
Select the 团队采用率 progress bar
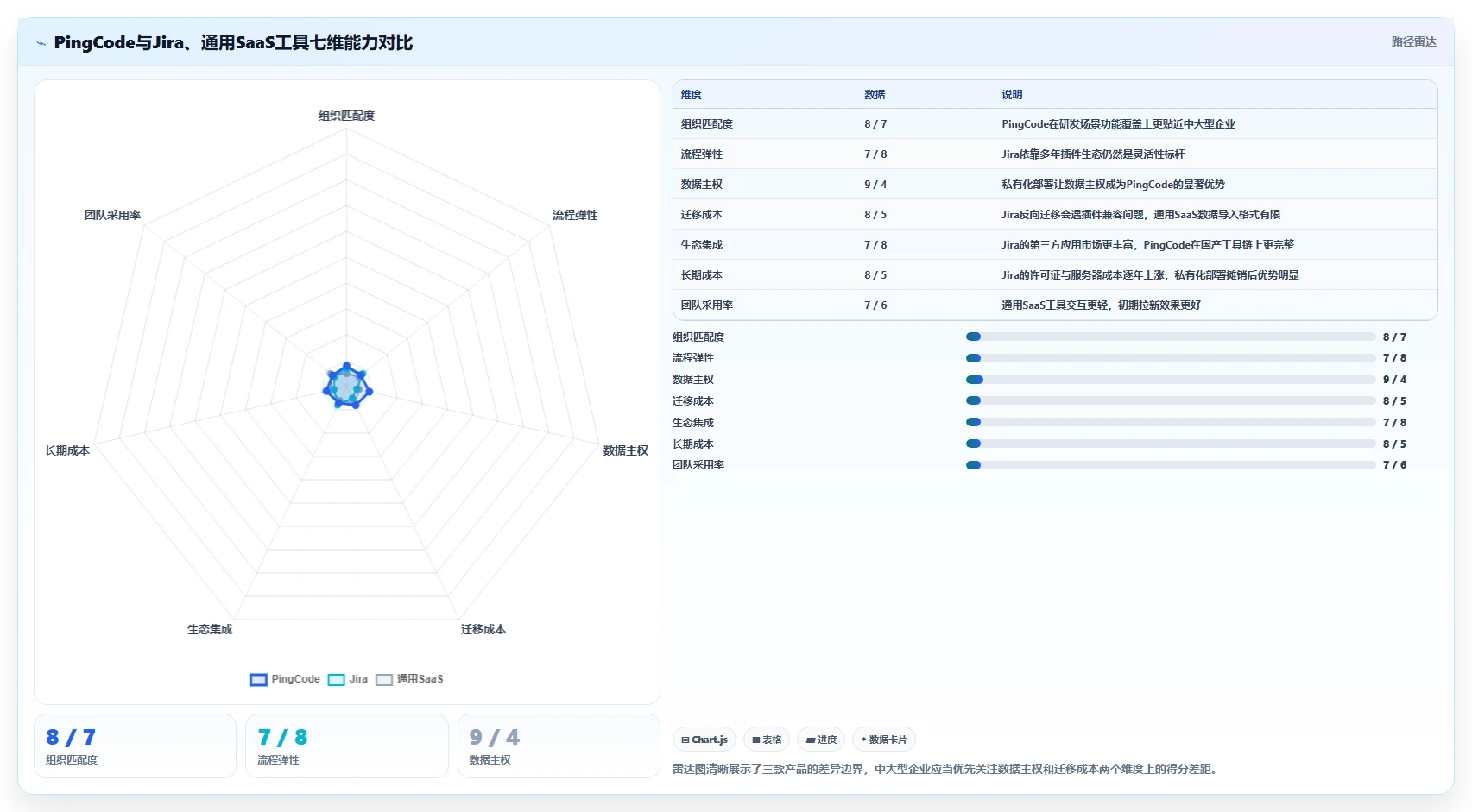click(1171, 465)
